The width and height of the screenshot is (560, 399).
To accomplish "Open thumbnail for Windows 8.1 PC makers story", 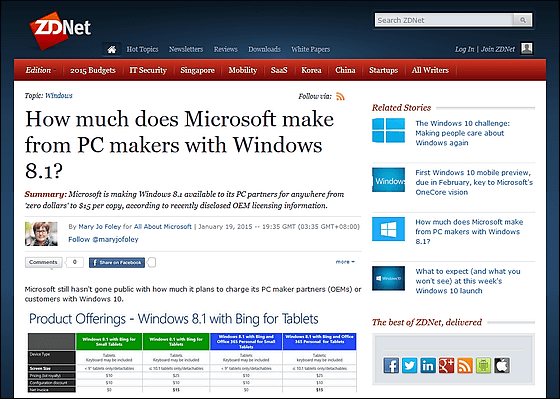I will point(388,229).
